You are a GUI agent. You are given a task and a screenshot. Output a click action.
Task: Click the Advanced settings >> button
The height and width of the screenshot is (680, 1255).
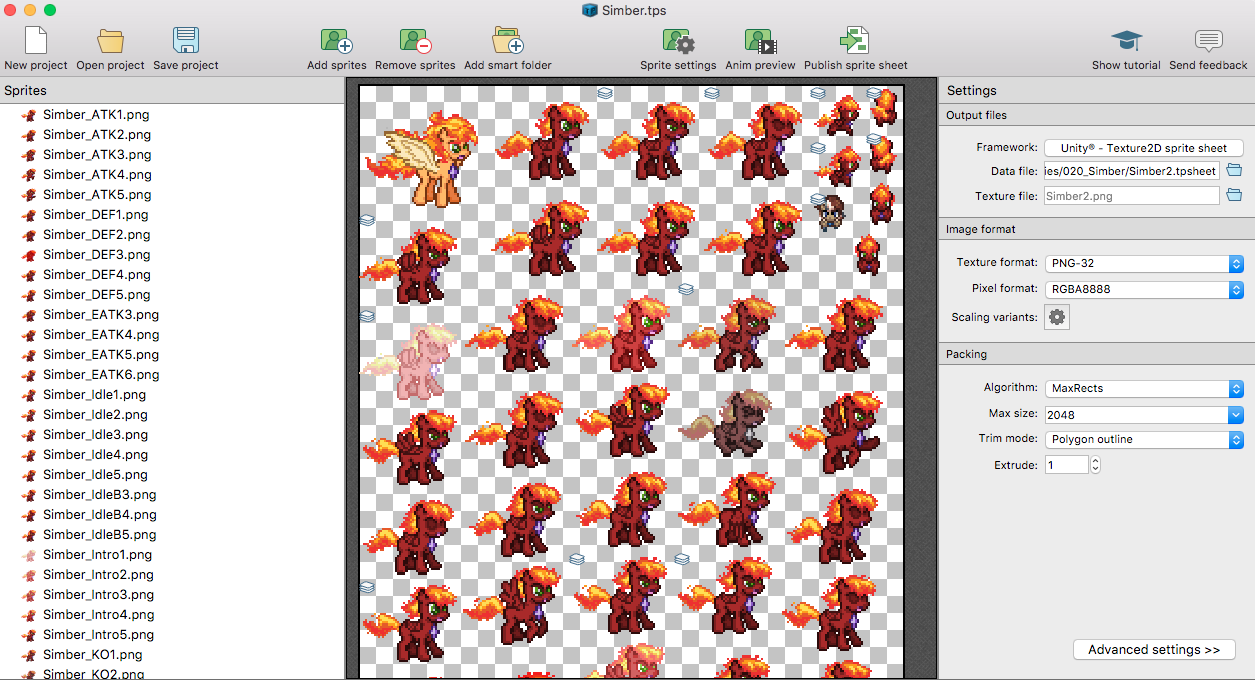coord(1154,650)
